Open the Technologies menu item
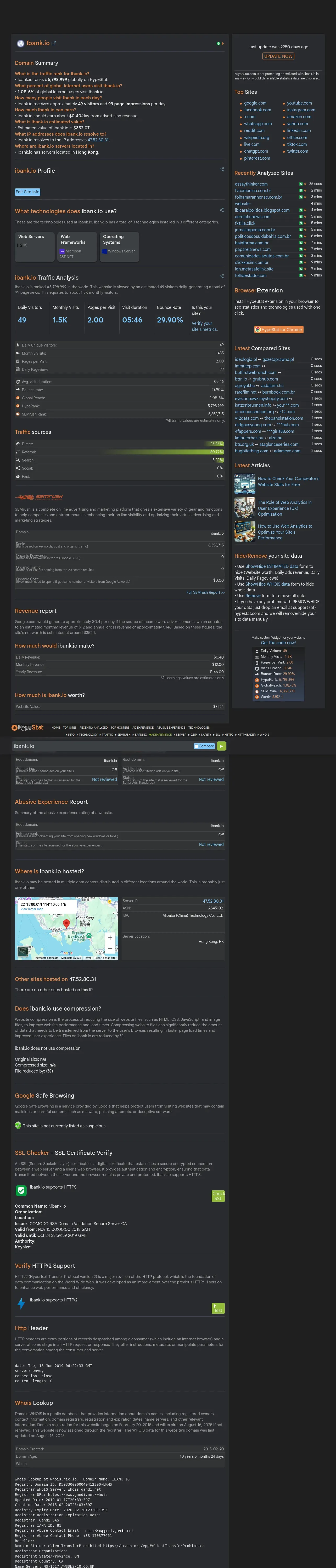The height and width of the screenshot is (1568, 336). pyautogui.click(x=199, y=727)
